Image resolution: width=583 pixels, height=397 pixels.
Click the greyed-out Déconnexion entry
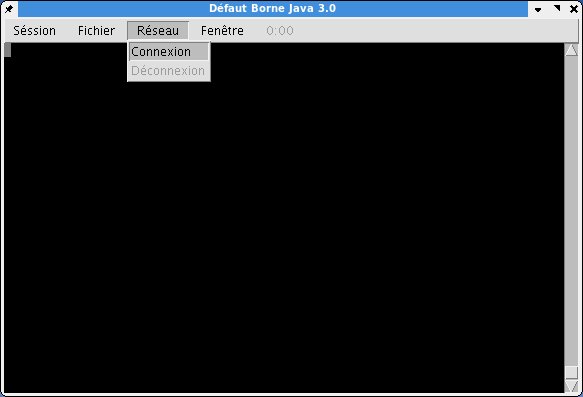click(169, 71)
